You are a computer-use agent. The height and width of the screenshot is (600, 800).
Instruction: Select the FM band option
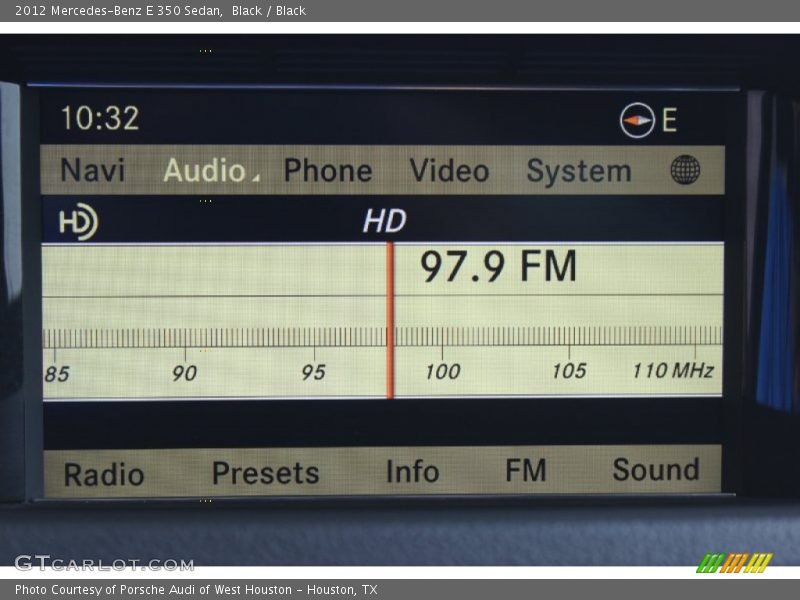pos(526,470)
